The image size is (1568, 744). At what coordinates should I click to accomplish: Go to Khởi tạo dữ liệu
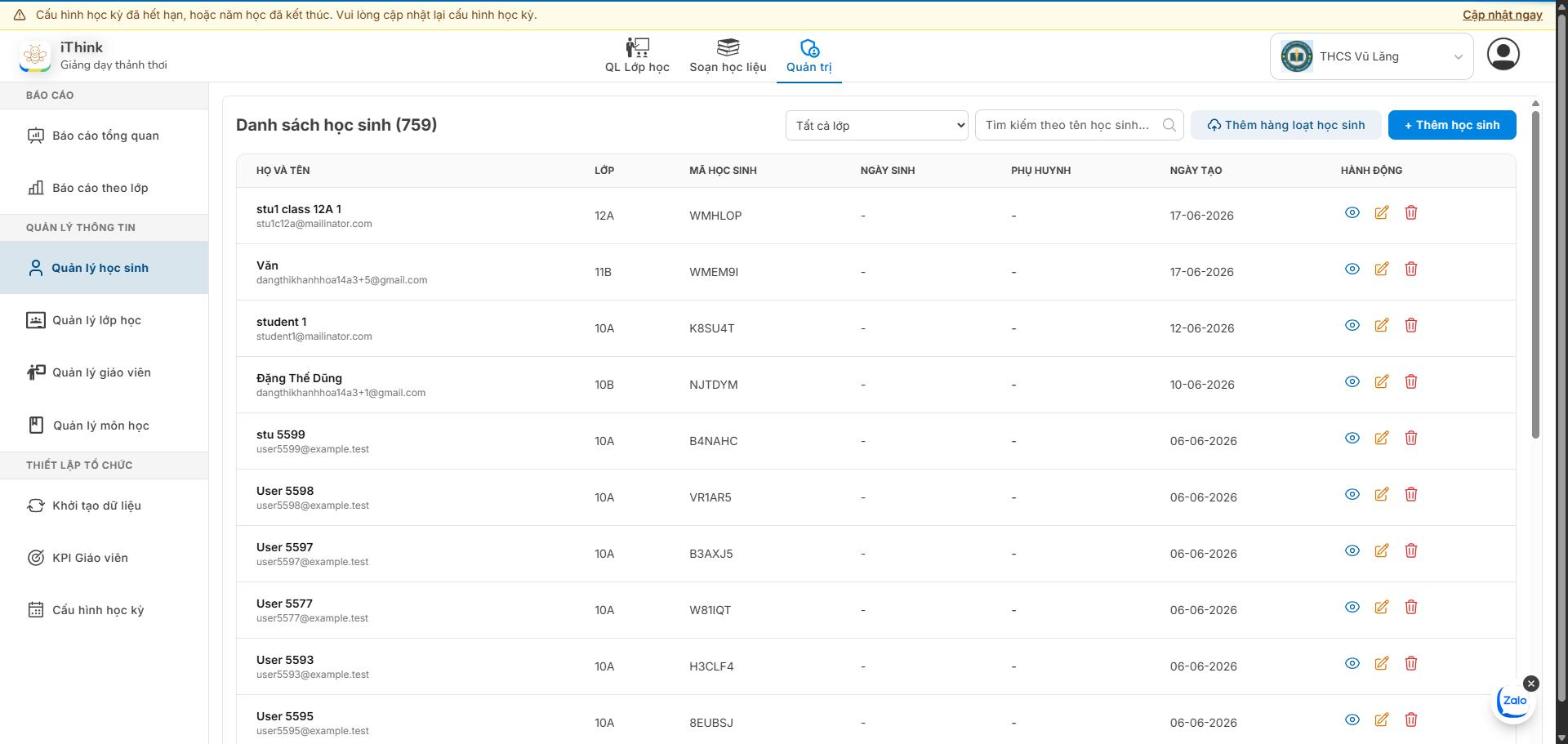tap(104, 506)
